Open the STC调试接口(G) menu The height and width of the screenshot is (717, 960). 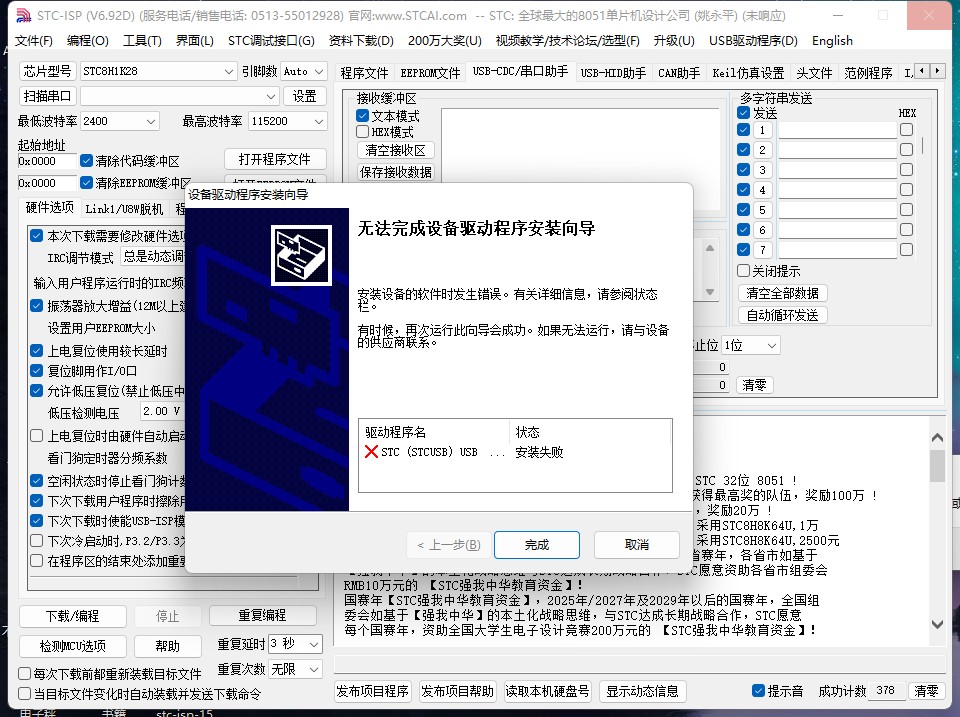(271, 40)
